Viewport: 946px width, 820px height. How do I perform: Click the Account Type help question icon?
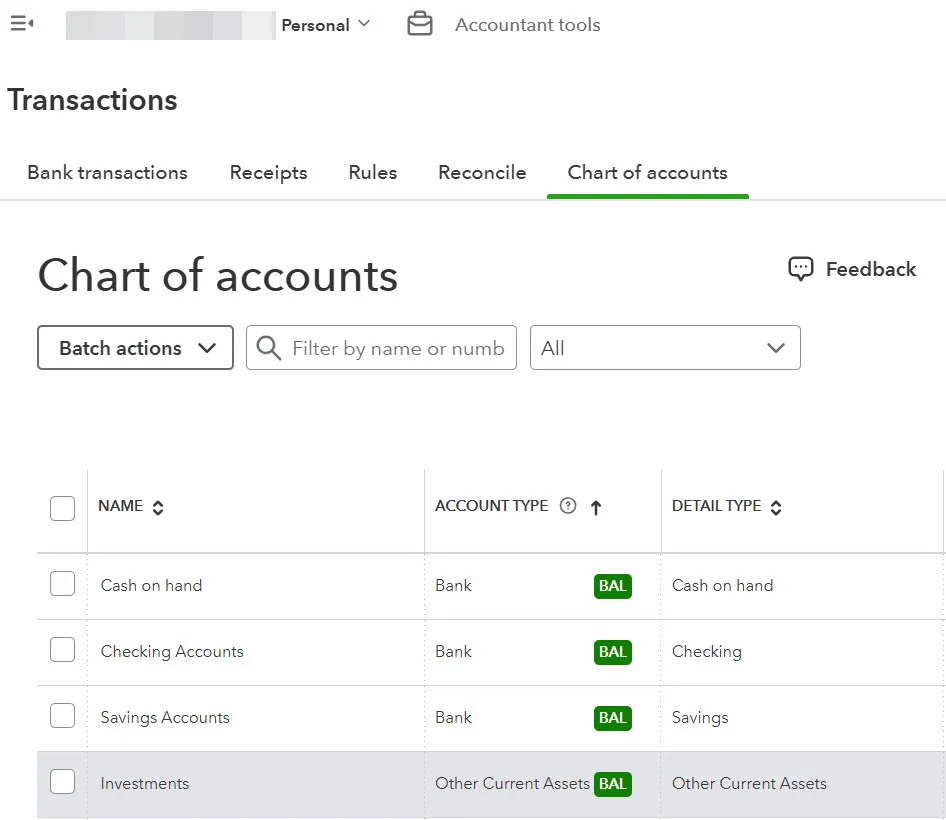[x=568, y=506]
